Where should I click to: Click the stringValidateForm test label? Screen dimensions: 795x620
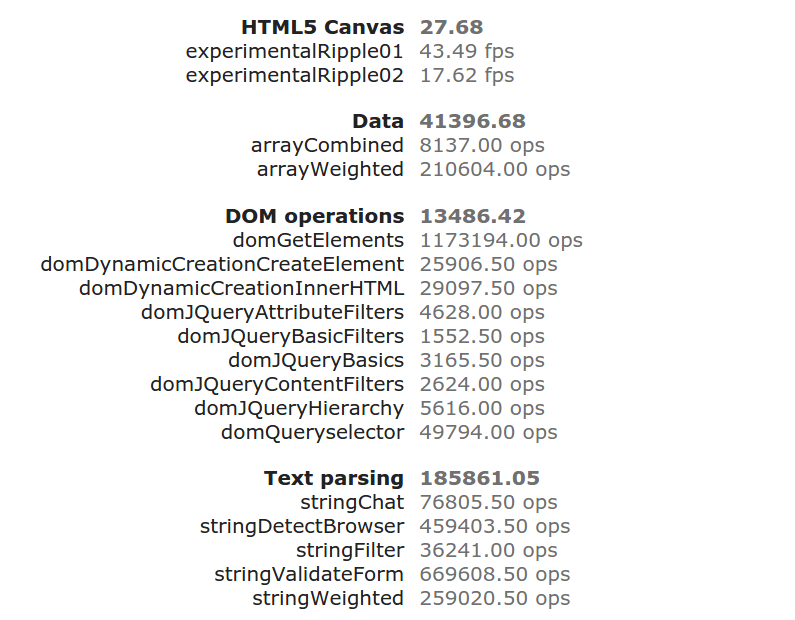pyautogui.click(x=308, y=574)
